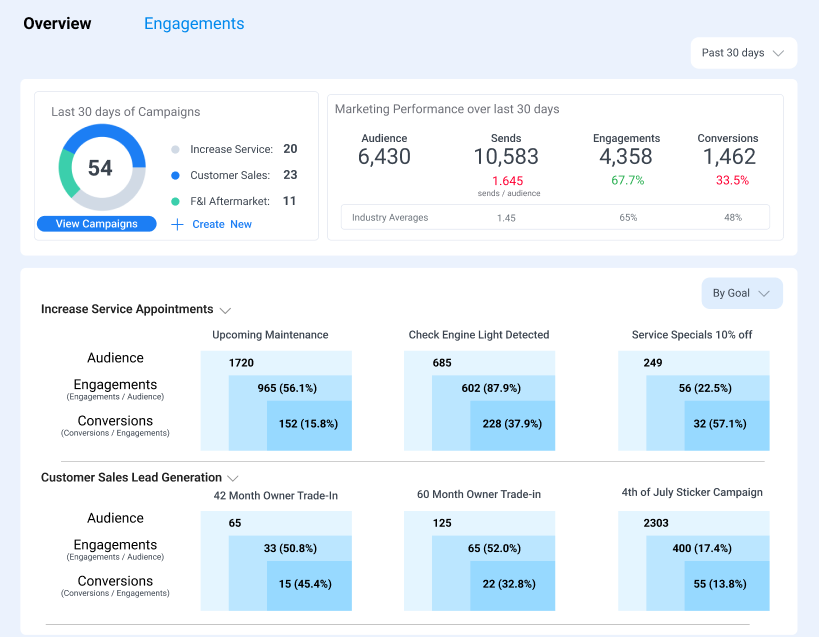Viewport: 819px width, 637px height.
Task: Click the Service Specials 249 audience block
Action: click(694, 363)
